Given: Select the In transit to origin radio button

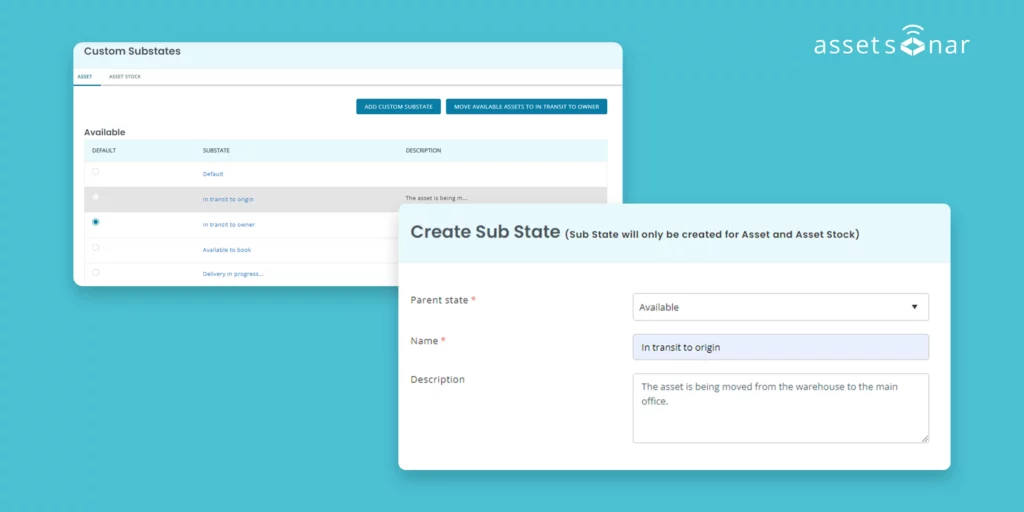Looking at the screenshot, I should pyautogui.click(x=96, y=197).
